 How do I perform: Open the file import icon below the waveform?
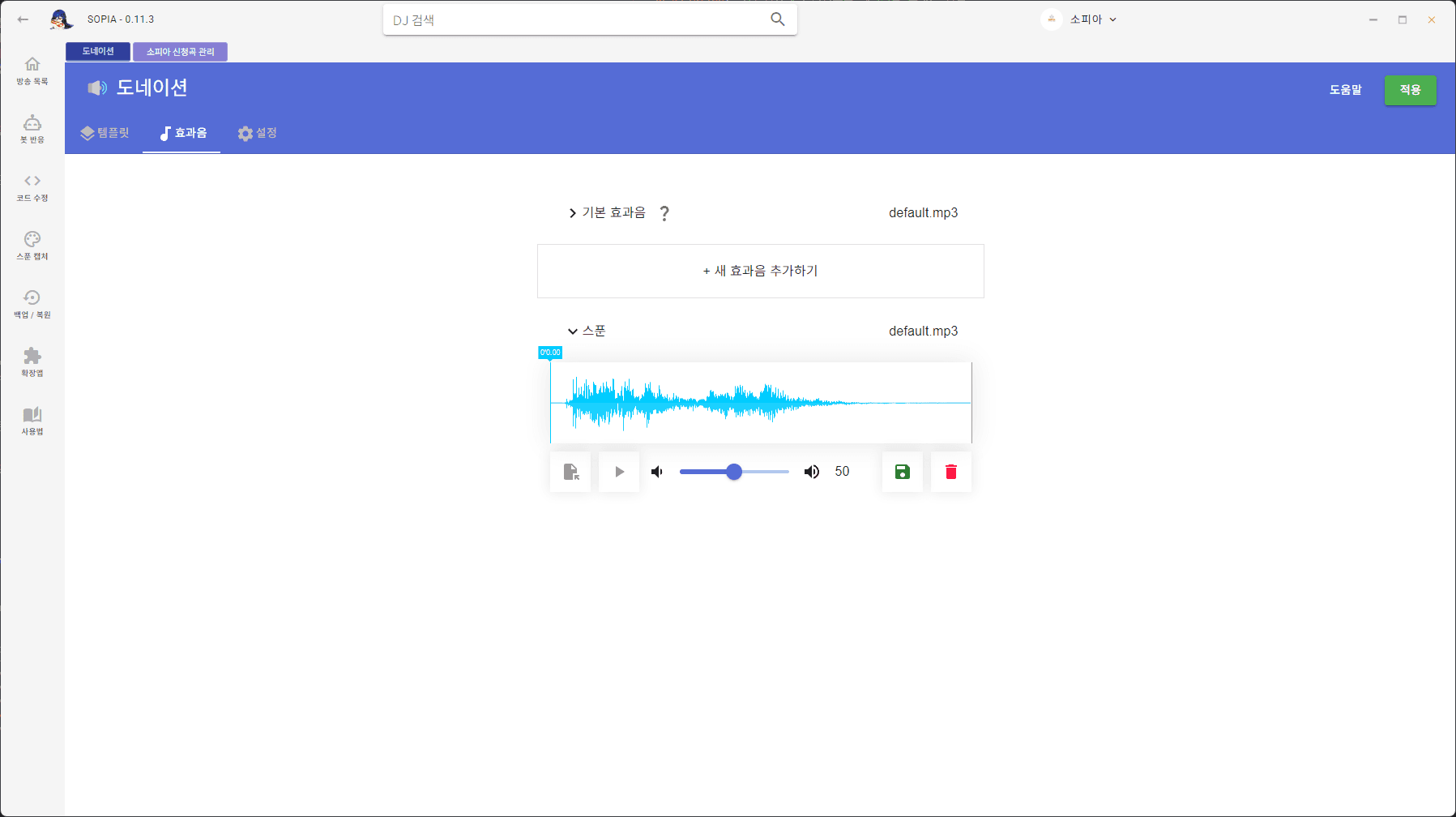(x=570, y=471)
